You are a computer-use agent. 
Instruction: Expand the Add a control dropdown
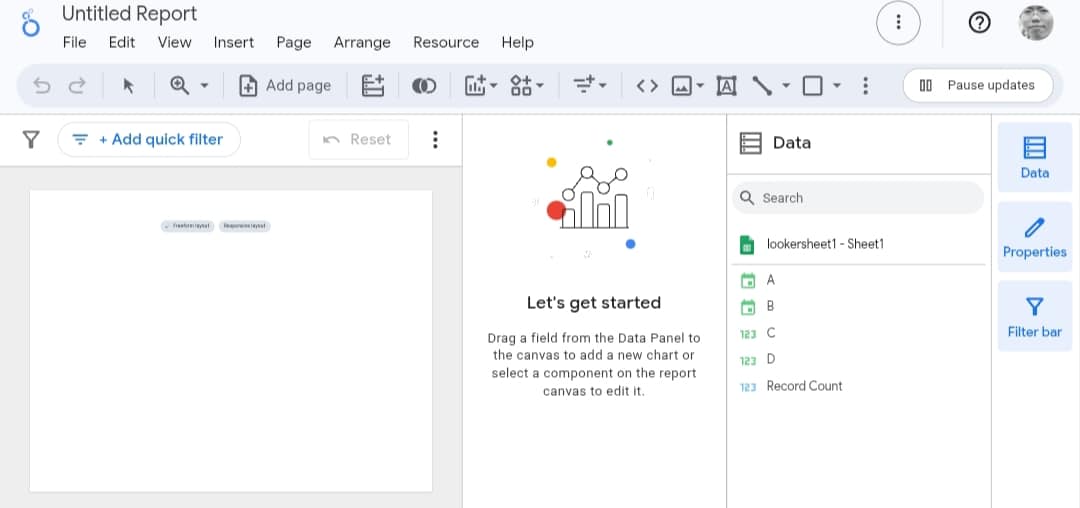click(x=527, y=86)
